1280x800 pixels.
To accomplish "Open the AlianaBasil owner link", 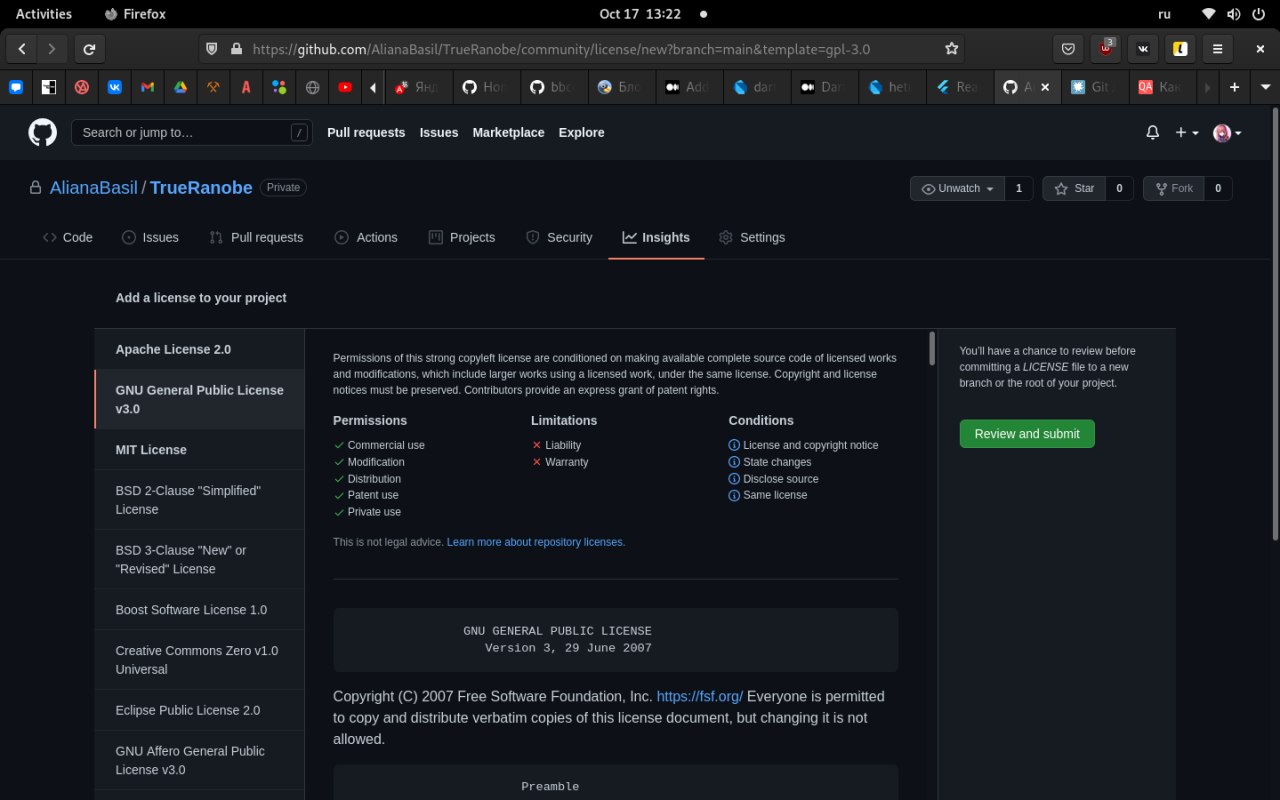I will coord(94,188).
